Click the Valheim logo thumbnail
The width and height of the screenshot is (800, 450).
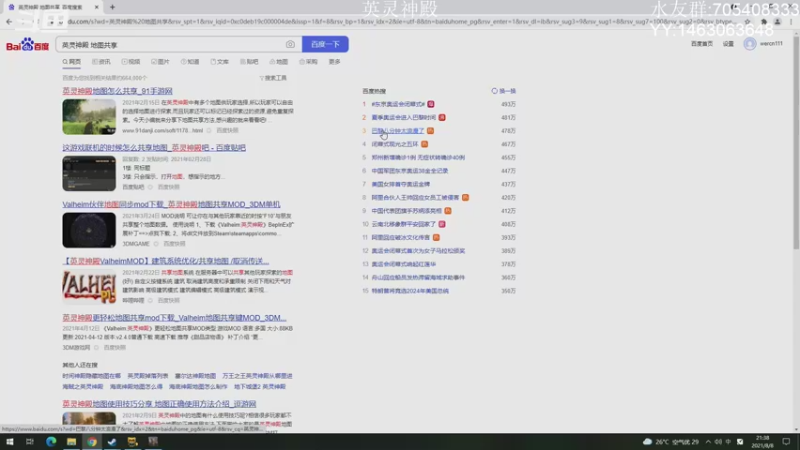(x=89, y=287)
